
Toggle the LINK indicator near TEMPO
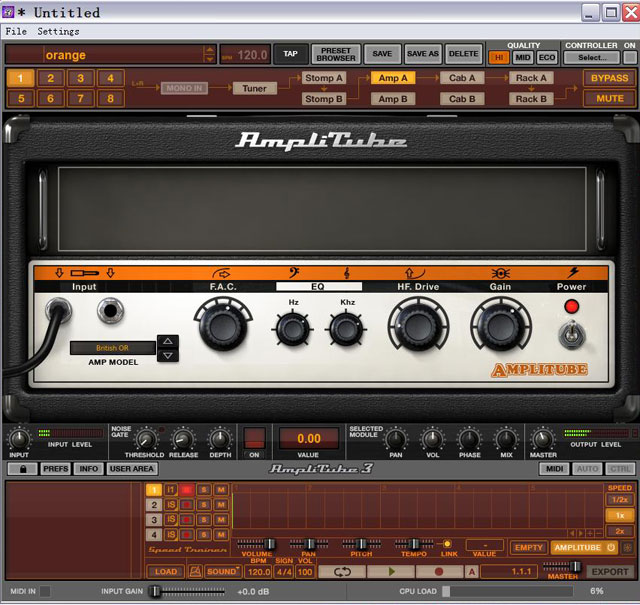pyautogui.click(x=447, y=544)
